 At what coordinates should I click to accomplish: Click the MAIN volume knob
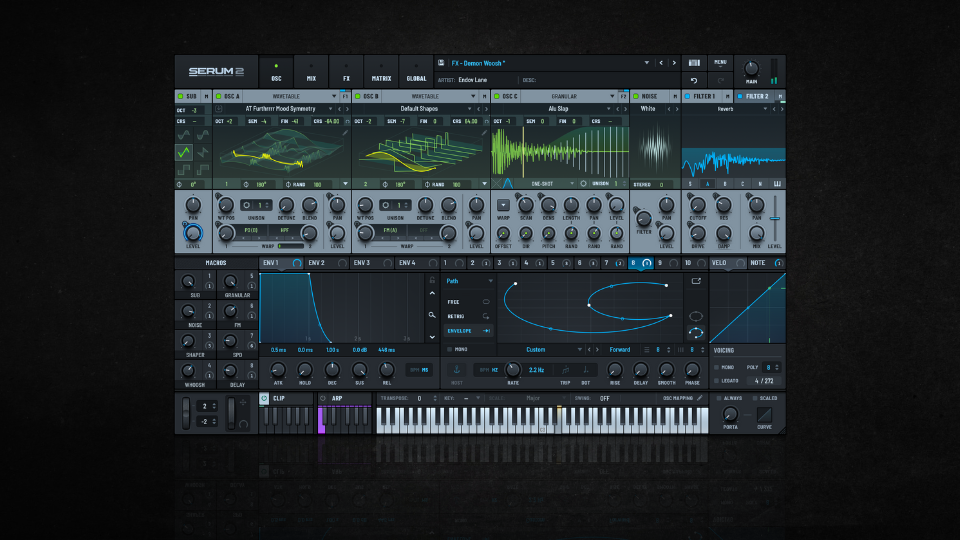(751, 69)
